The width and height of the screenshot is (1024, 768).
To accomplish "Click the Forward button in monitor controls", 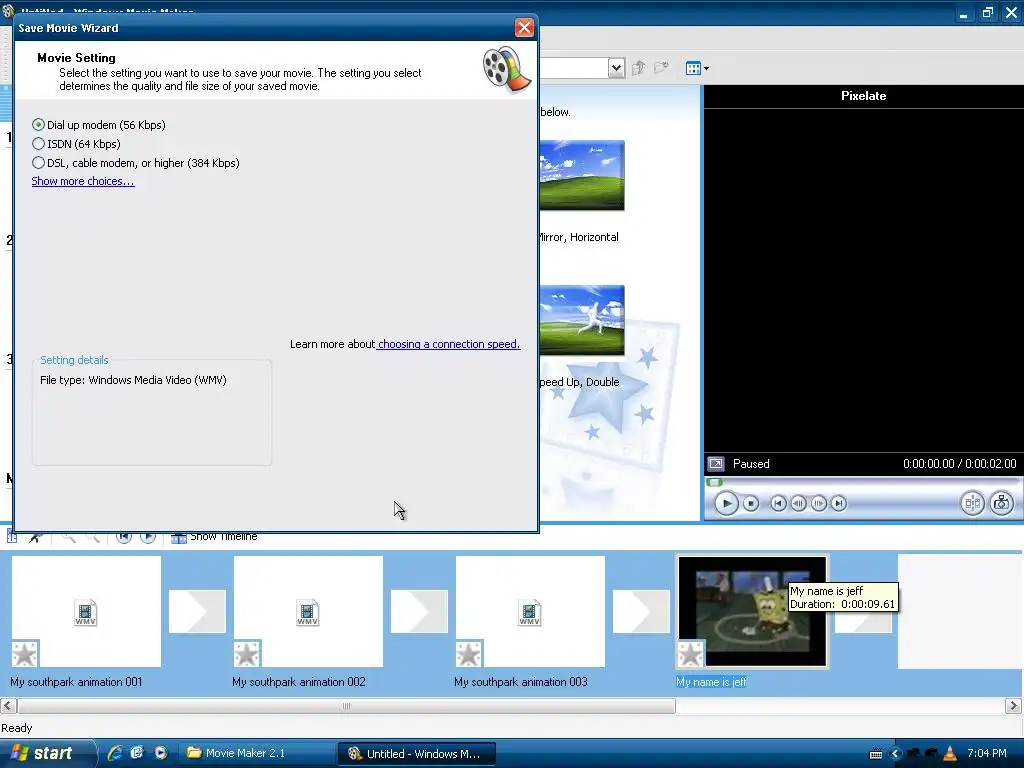I will [x=839, y=504].
